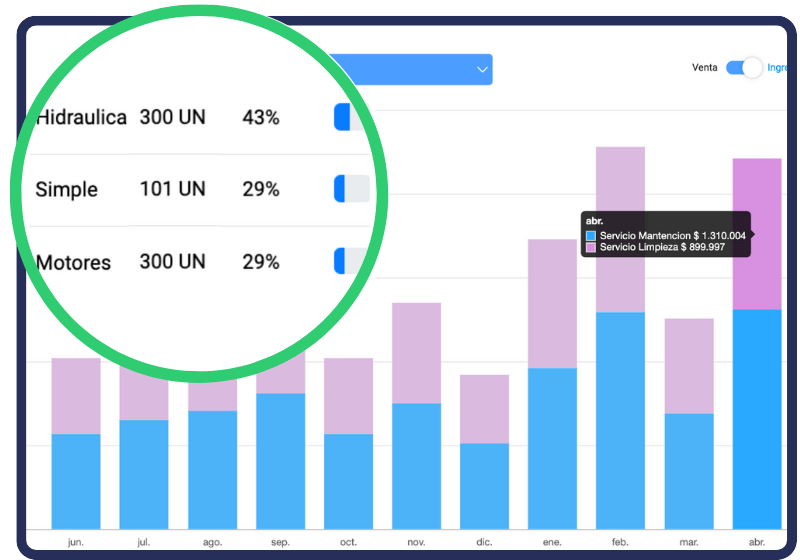Click the 43% value for Hidraulica

pyautogui.click(x=261, y=117)
